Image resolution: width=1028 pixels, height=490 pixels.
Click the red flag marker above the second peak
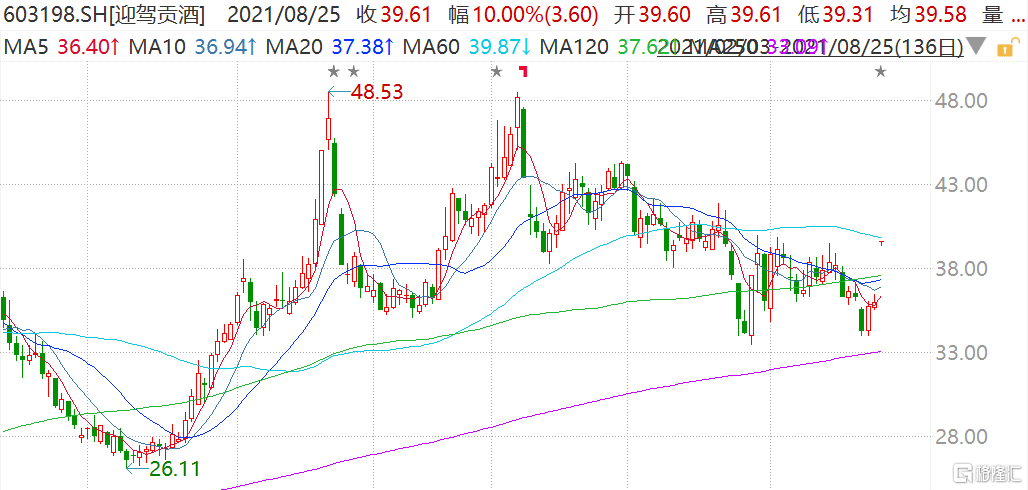click(523, 70)
